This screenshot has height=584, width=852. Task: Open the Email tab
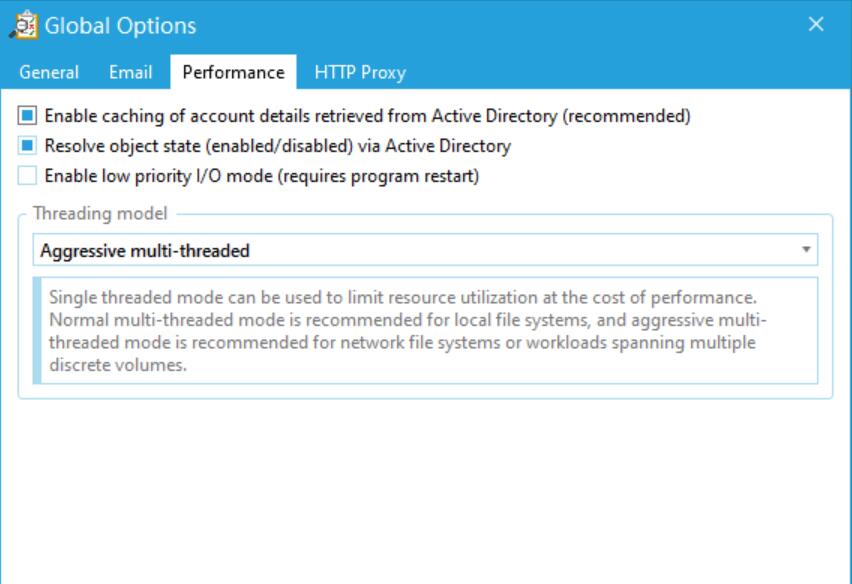pos(130,72)
